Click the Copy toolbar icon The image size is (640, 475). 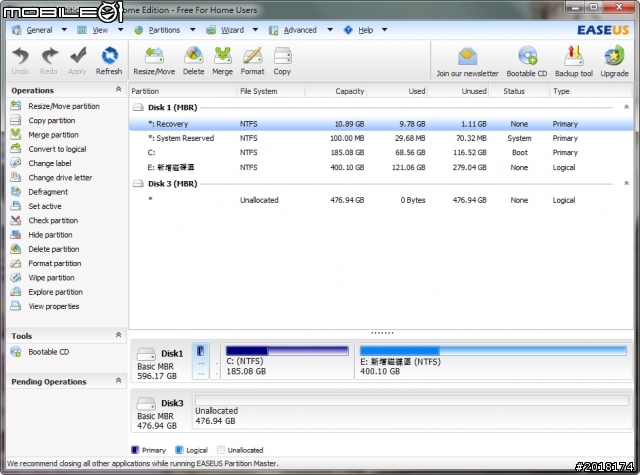click(282, 60)
